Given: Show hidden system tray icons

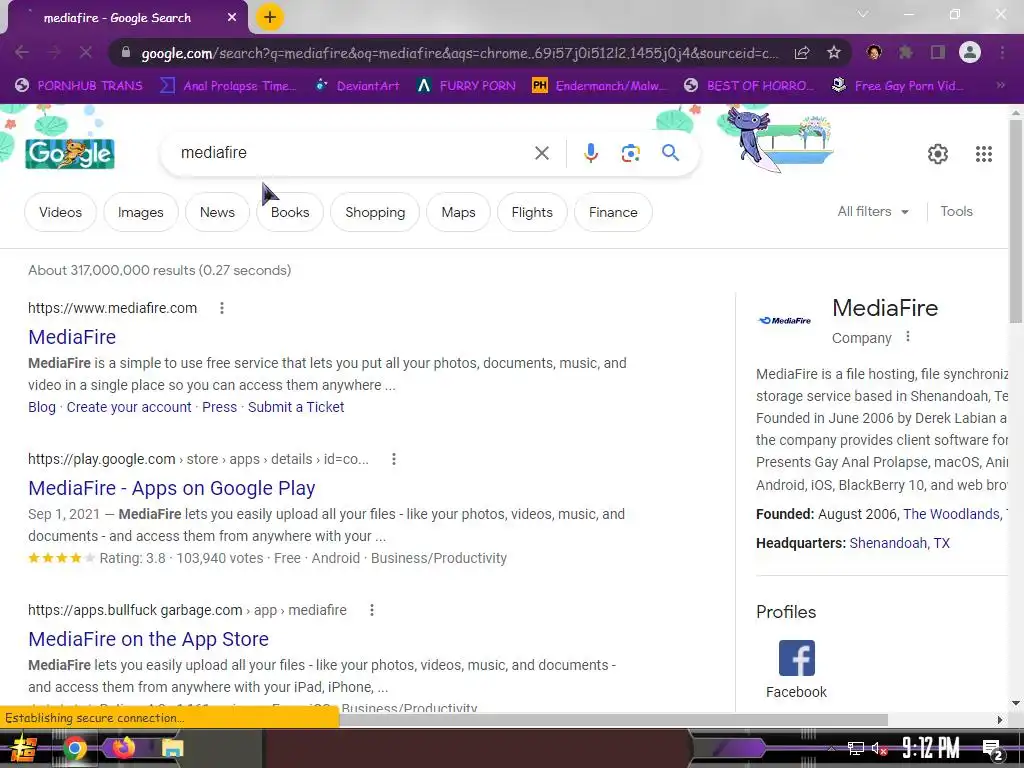Looking at the screenshot, I should click(x=831, y=748).
